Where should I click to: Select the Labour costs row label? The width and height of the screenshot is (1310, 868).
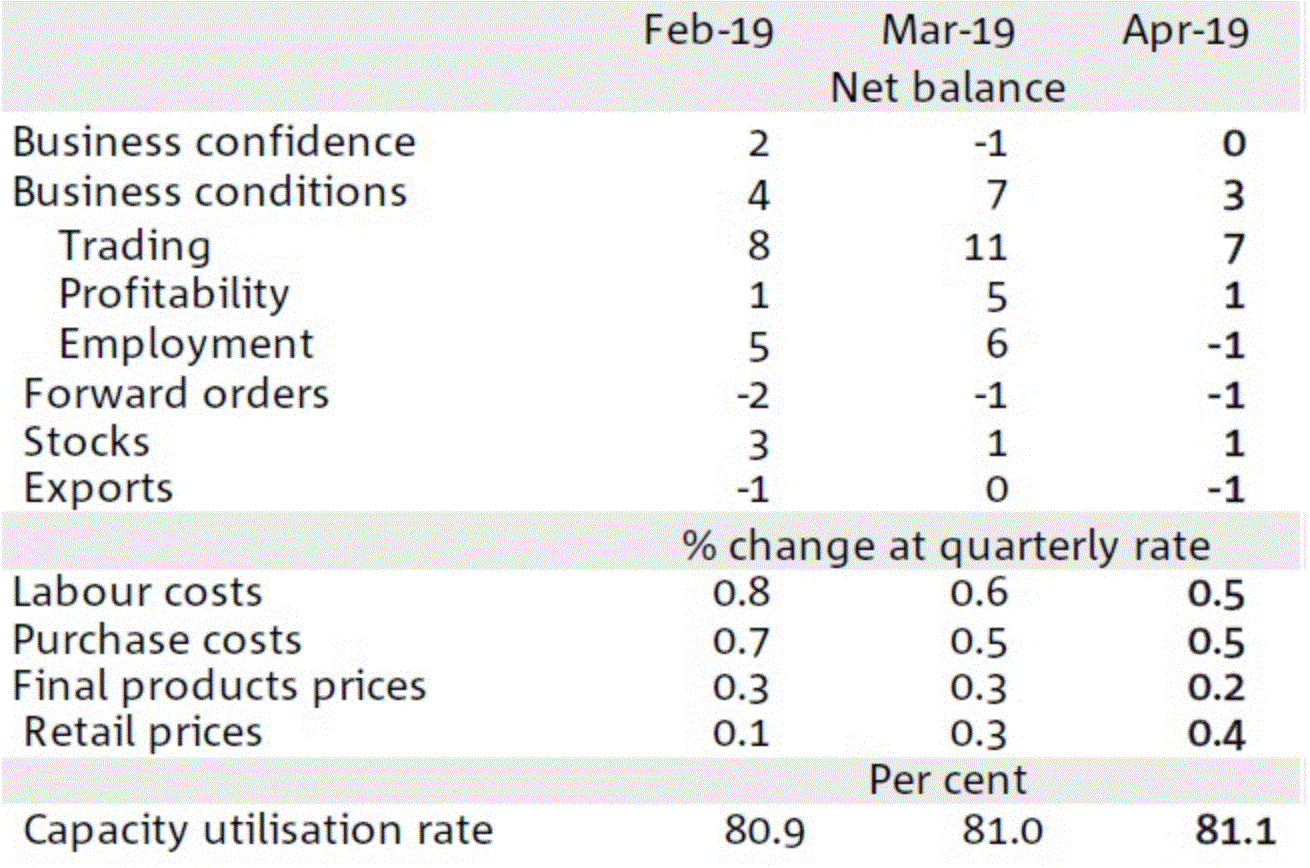pyautogui.click(x=137, y=592)
